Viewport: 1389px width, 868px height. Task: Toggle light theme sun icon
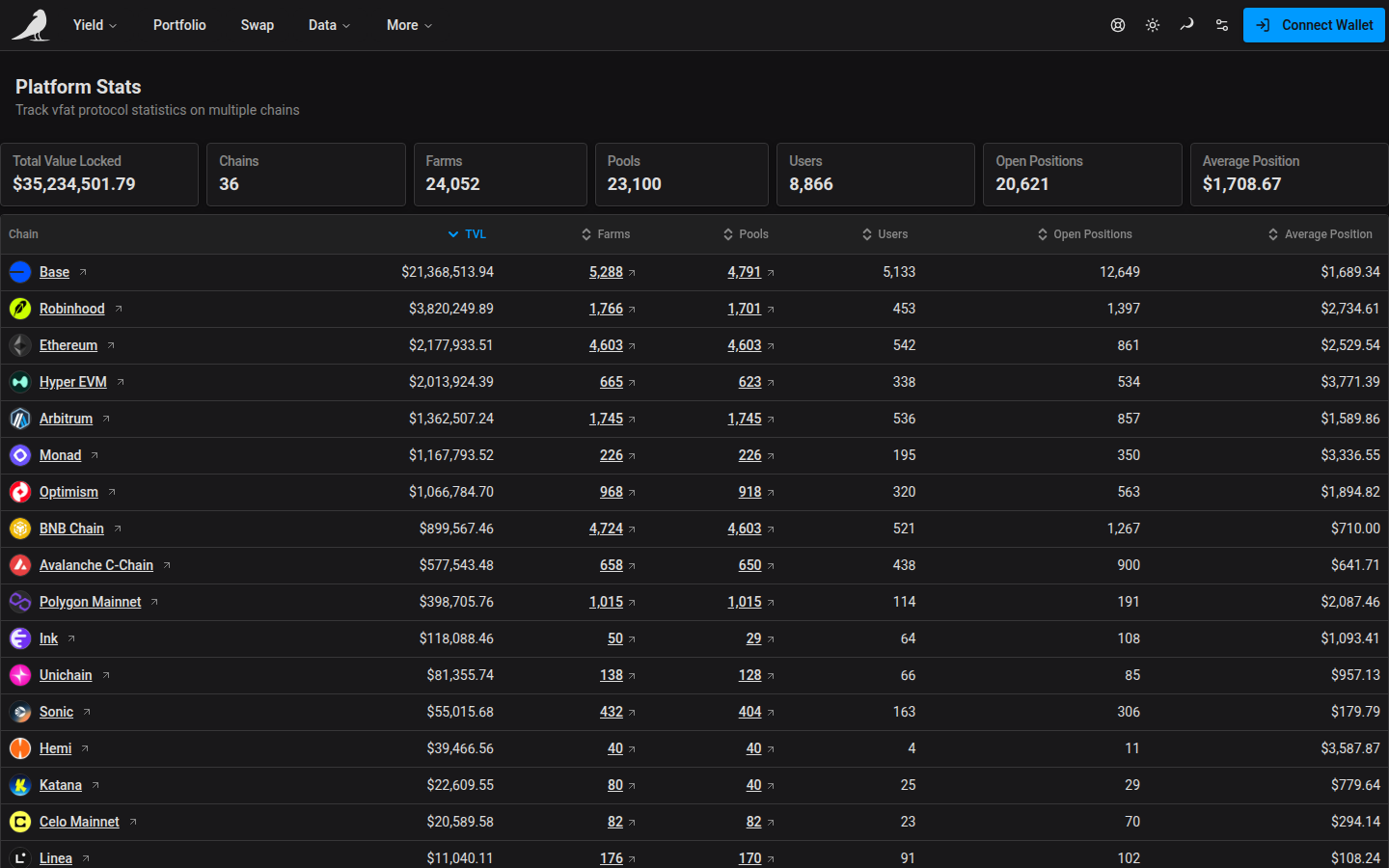(x=1153, y=25)
